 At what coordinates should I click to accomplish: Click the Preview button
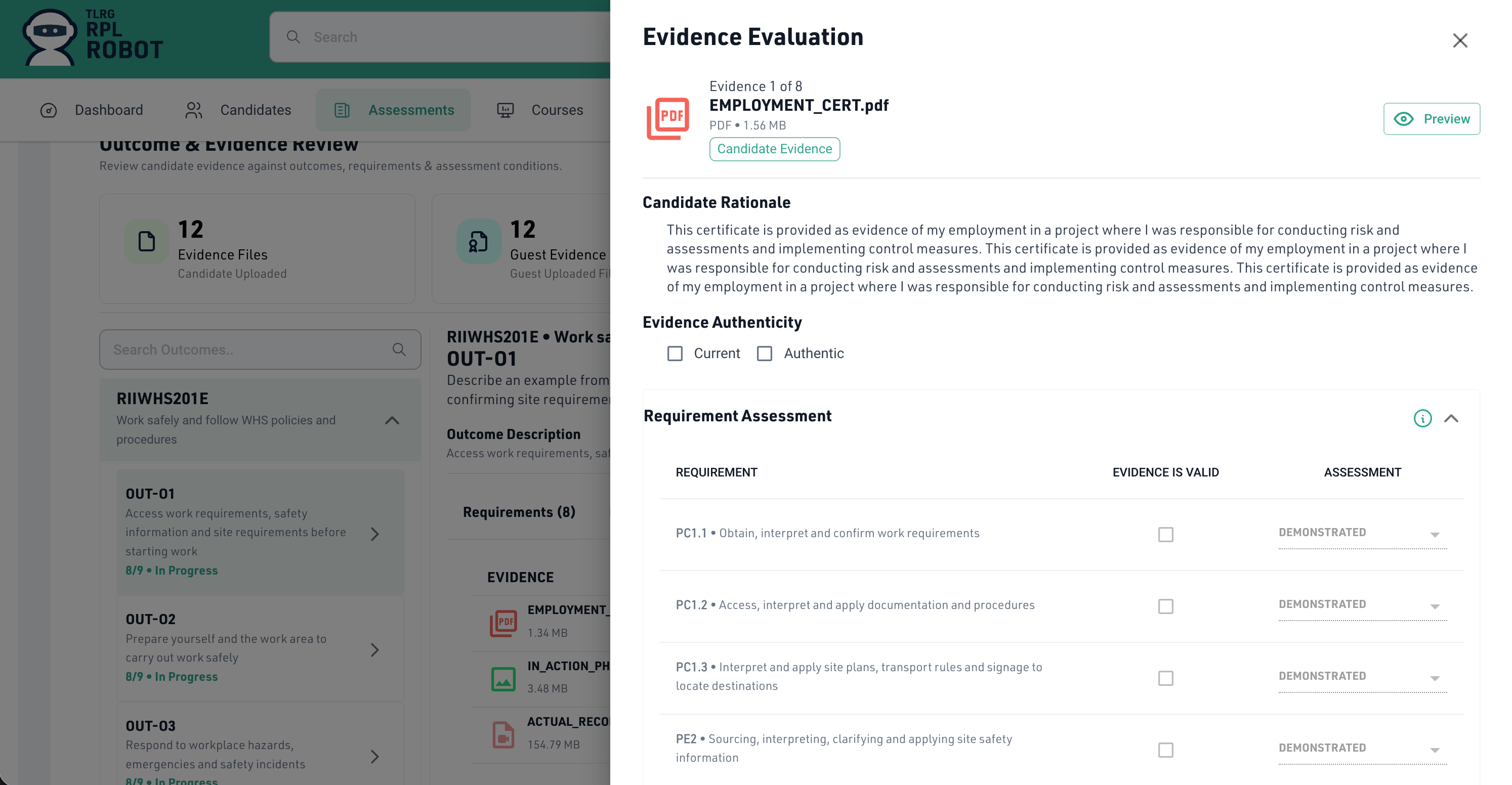click(1432, 119)
